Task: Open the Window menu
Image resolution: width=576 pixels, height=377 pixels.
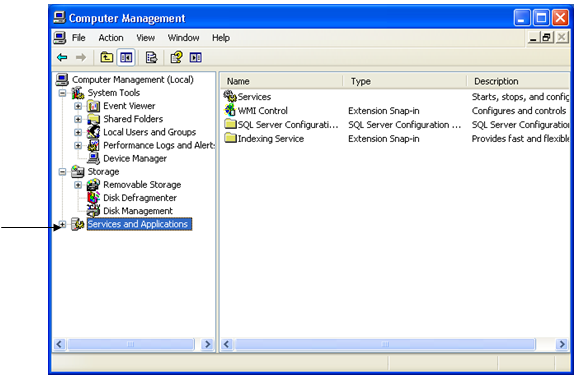Action: tap(183, 38)
